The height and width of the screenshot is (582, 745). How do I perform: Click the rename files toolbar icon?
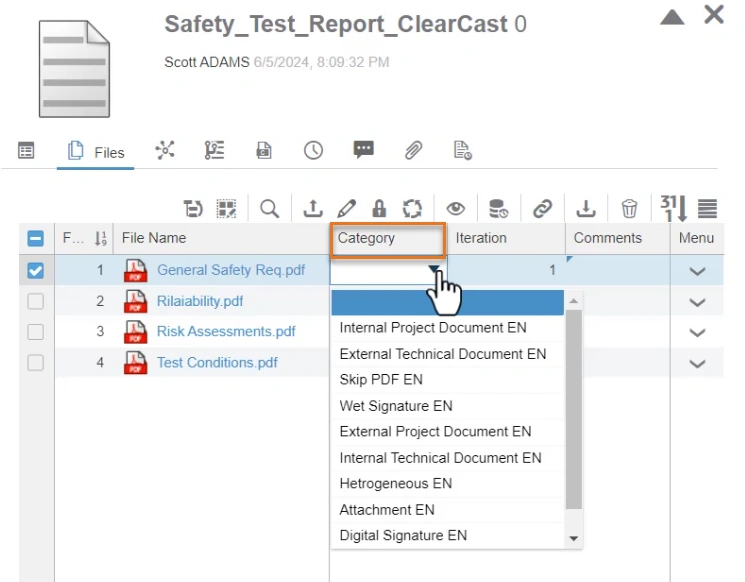click(x=193, y=209)
